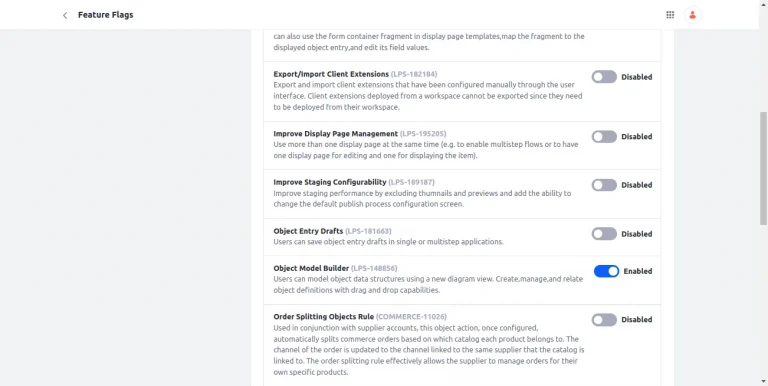Viewport: 768px width, 386px height.
Task: Click the Export/Import Client Extensions title
Action: (x=331, y=74)
